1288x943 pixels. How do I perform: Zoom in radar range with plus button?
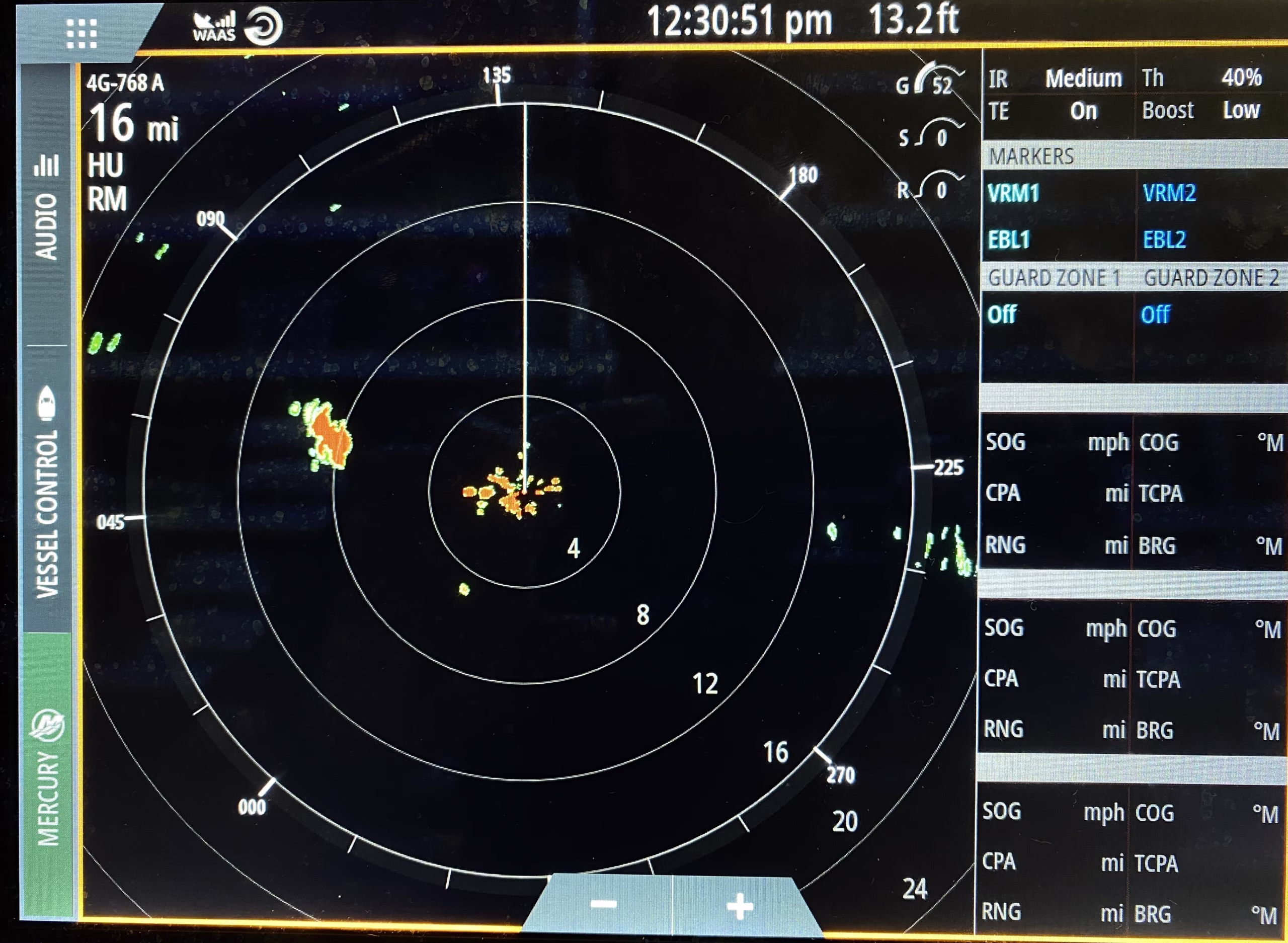pyautogui.click(x=740, y=905)
